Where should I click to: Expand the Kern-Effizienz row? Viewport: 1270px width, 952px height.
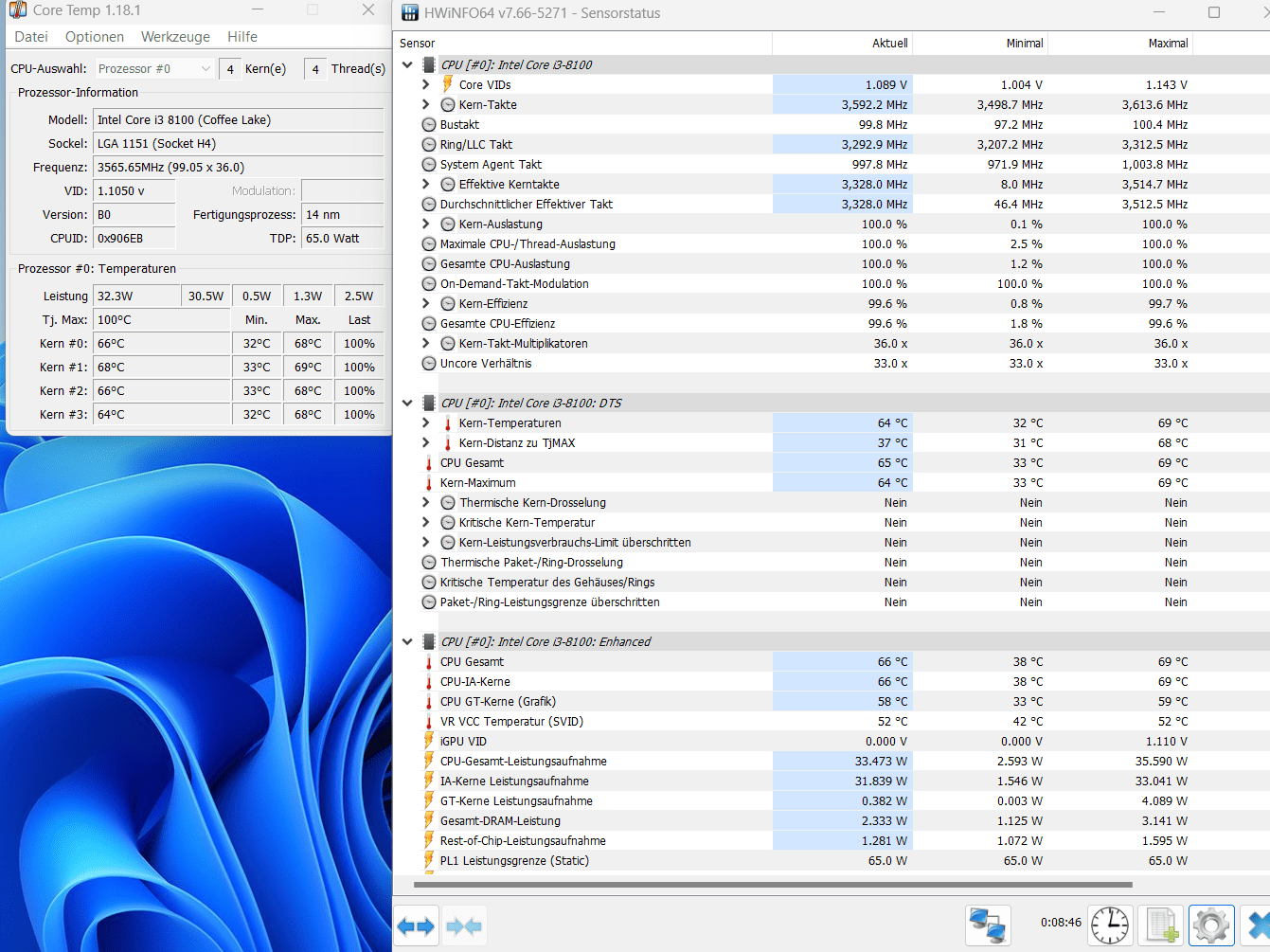click(426, 303)
